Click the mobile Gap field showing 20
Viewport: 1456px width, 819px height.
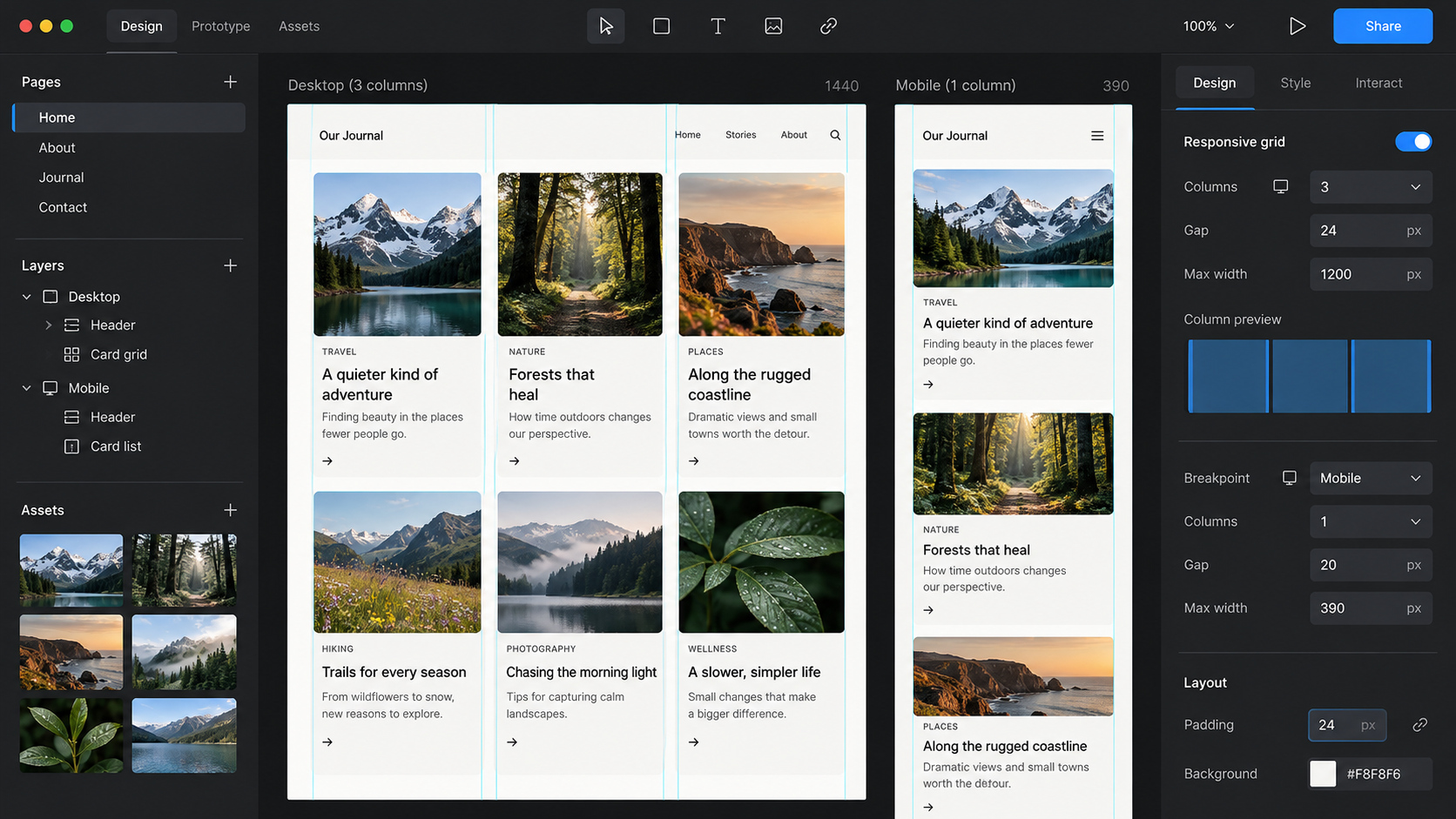click(1371, 565)
